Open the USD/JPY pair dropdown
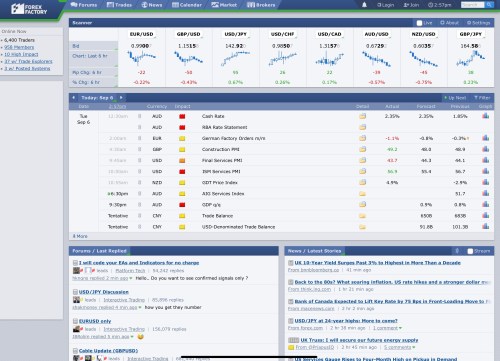Viewport: 500px width, 361px height. pyautogui.click(x=236, y=34)
